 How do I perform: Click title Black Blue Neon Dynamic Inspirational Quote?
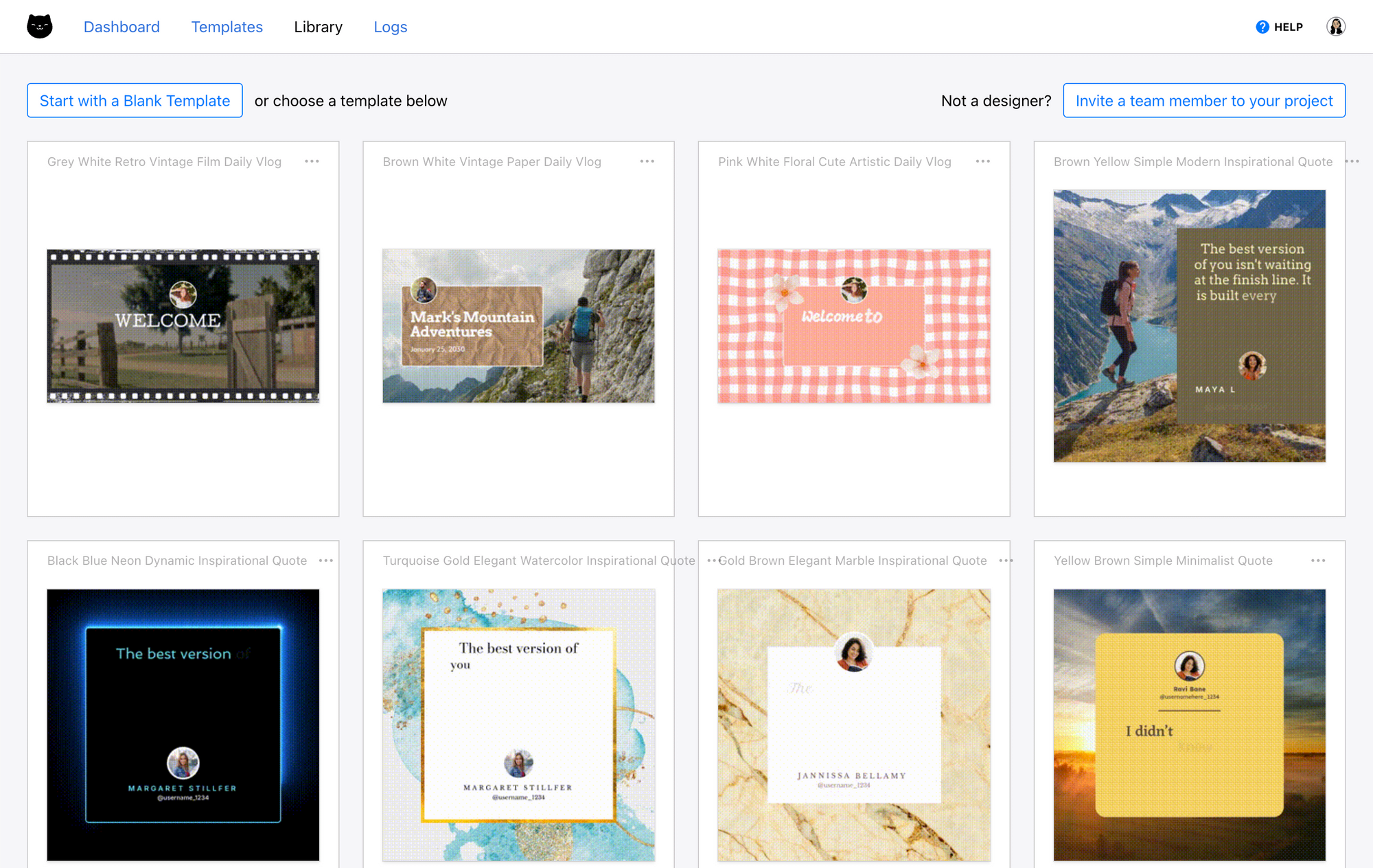(176, 561)
